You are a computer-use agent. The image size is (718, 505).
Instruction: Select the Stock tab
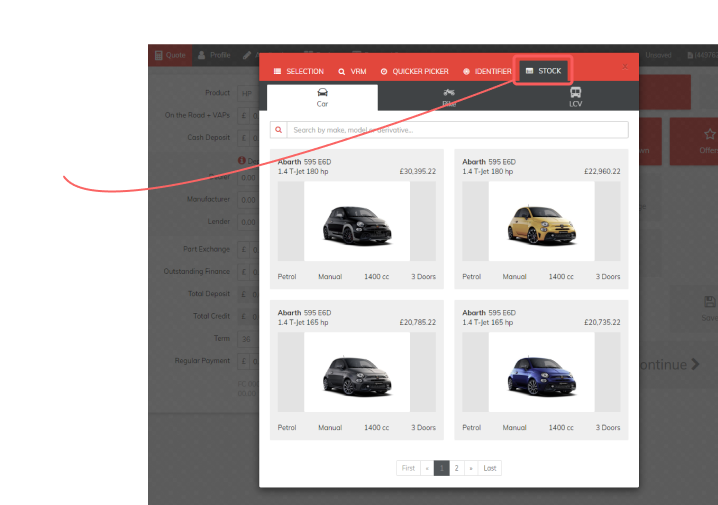tap(543, 71)
